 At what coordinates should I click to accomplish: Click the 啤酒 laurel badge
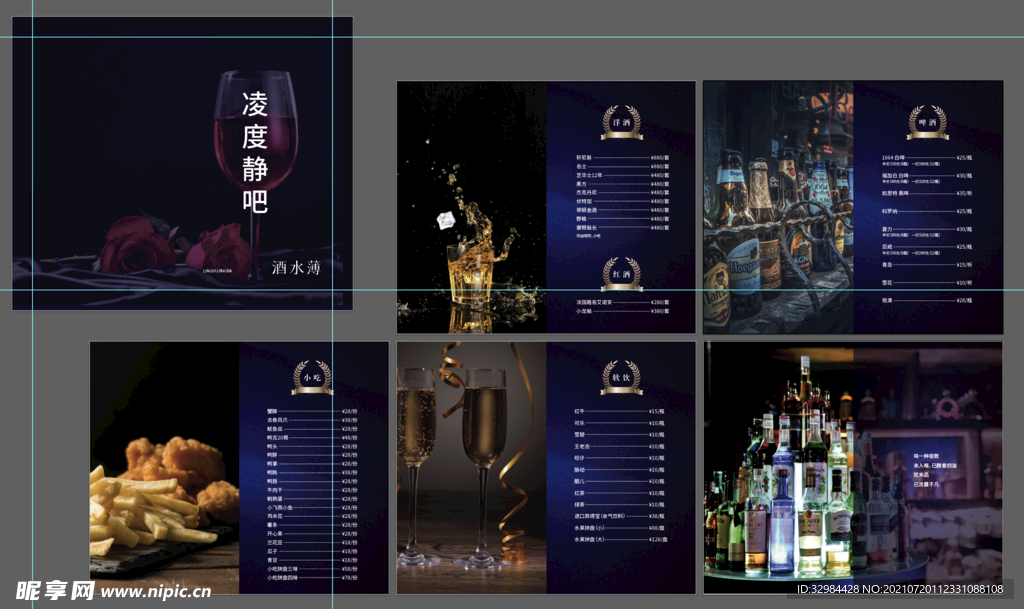click(x=927, y=121)
